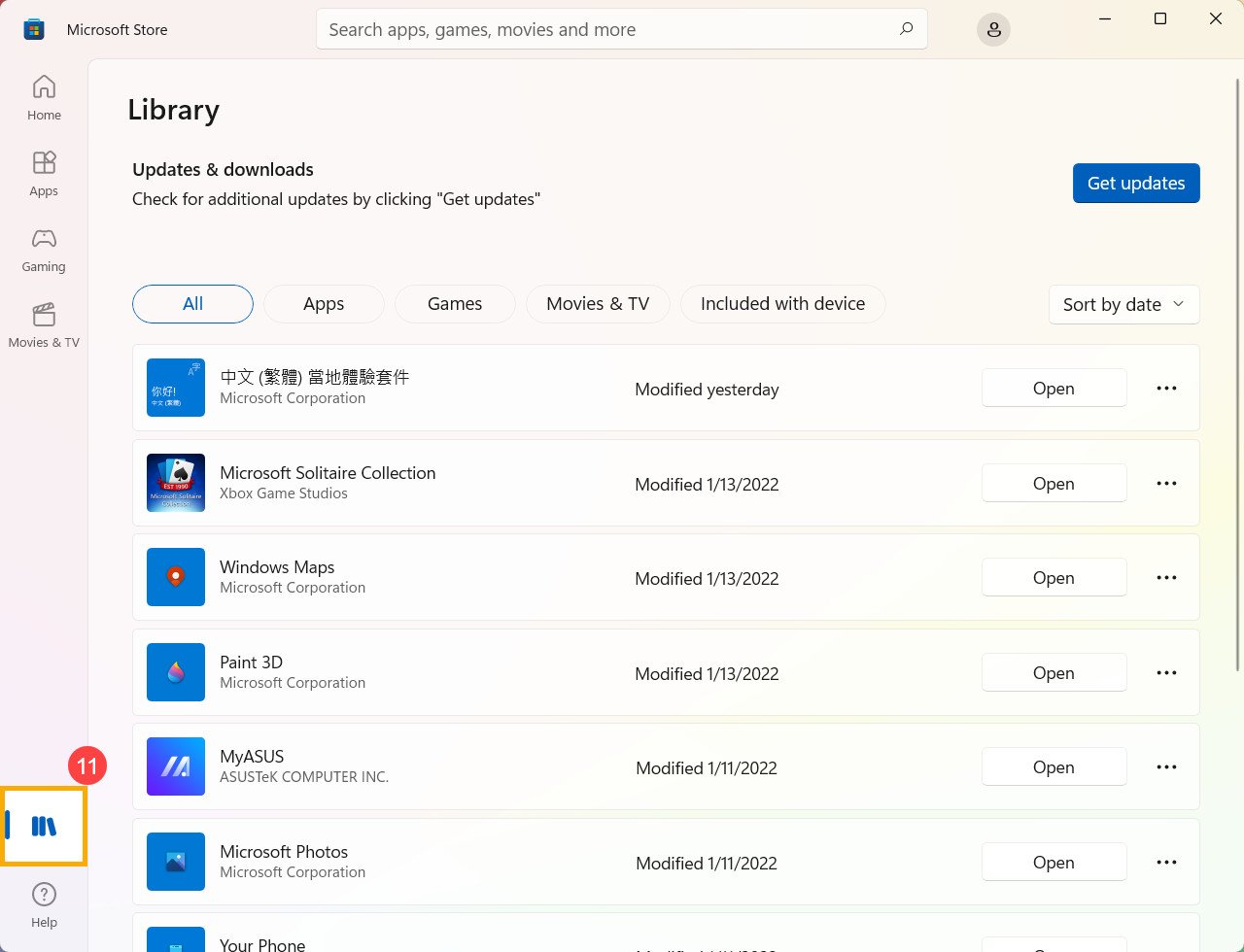Image resolution: width=1244 pixels, height=952 pixels.
Task: Go to Apps section in sidebar
Action: click(x=44, y=174)
